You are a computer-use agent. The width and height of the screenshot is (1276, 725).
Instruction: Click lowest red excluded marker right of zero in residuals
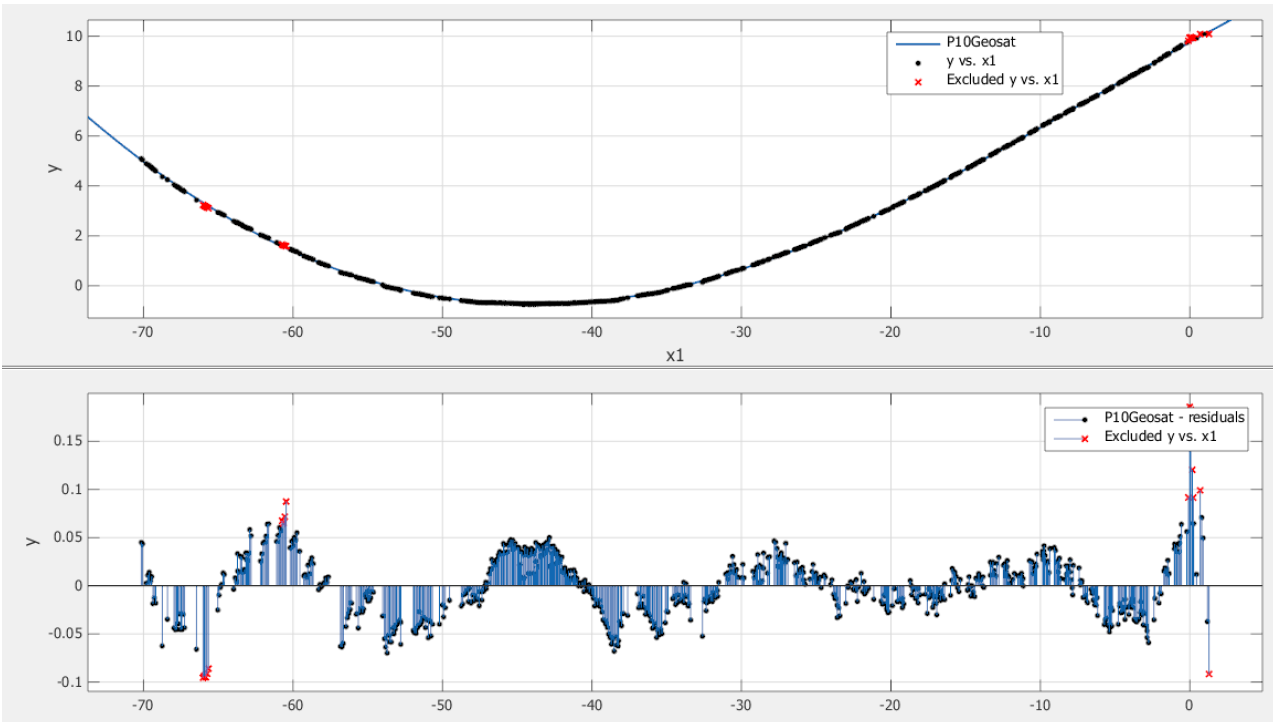(x=1209, y=674)
